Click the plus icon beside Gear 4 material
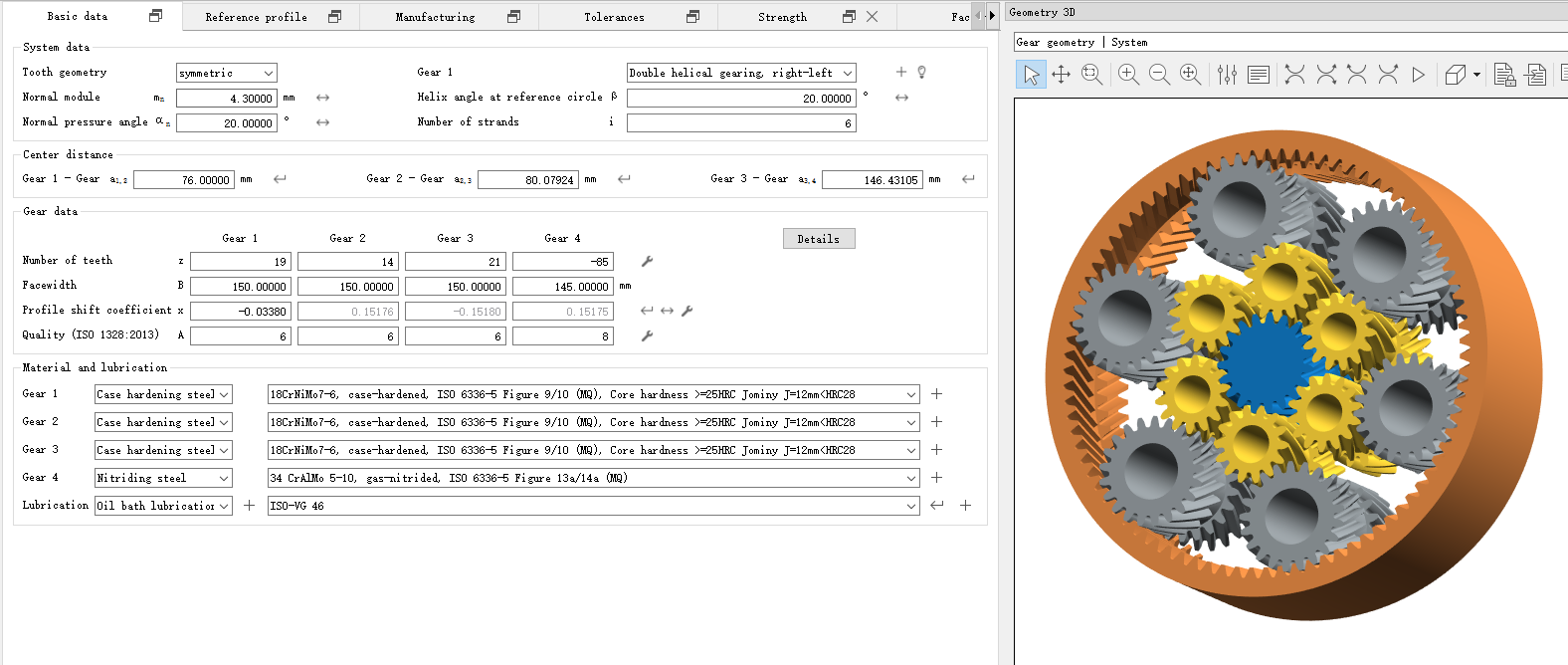This screenshot has height=665, width=1568. pos(936,478)
